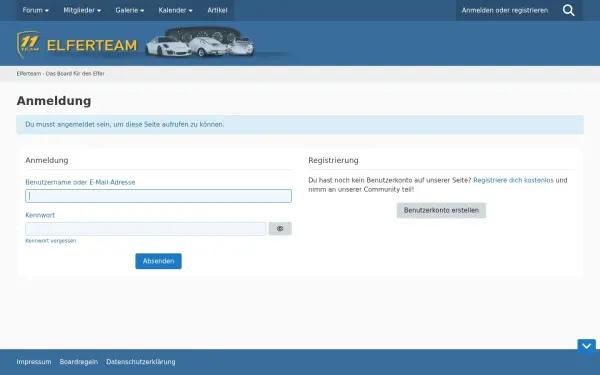Open the Kennwort vergessen link

coord(51,241)
